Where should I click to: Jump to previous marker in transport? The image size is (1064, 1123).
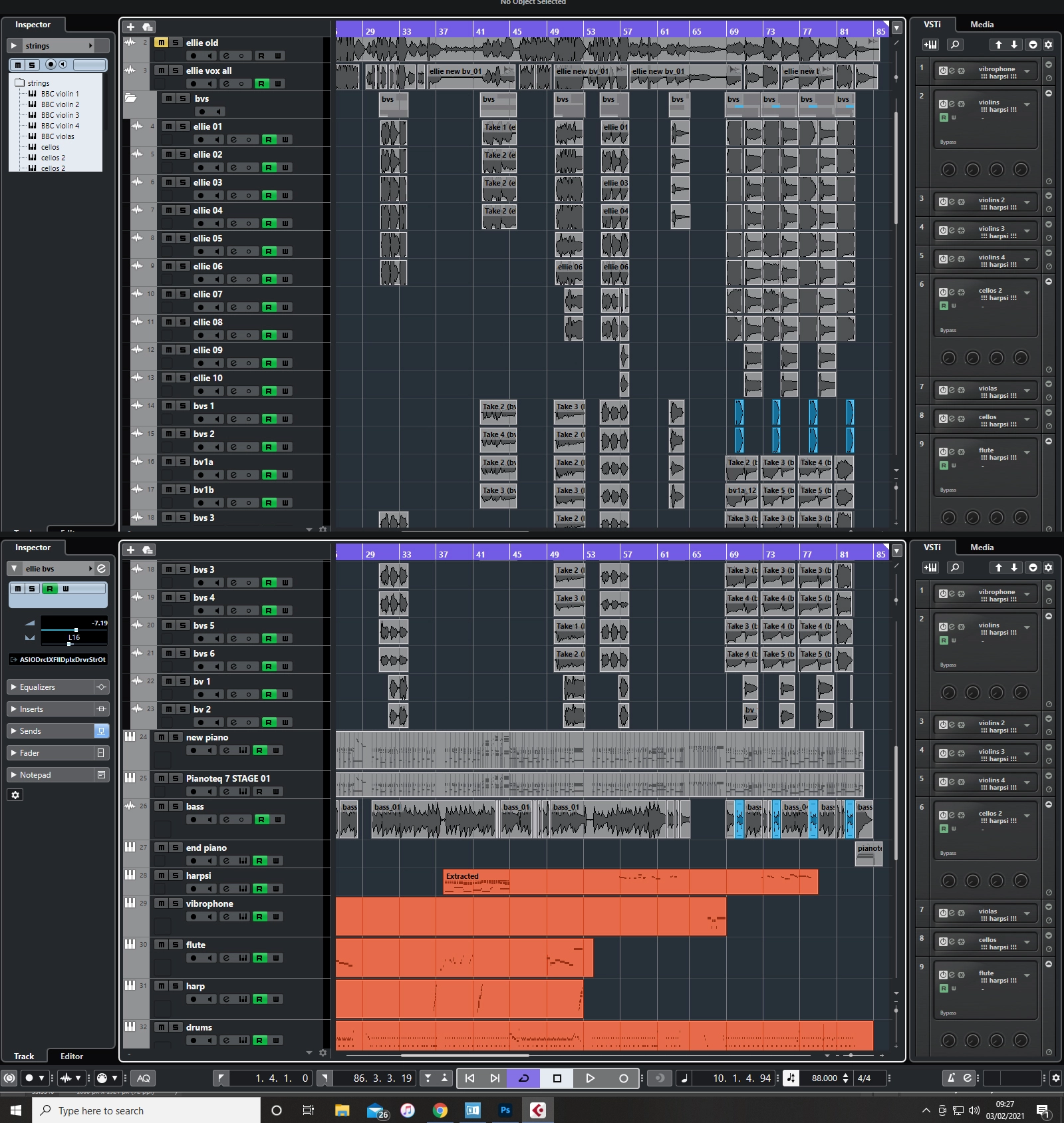coord(469,1078)
